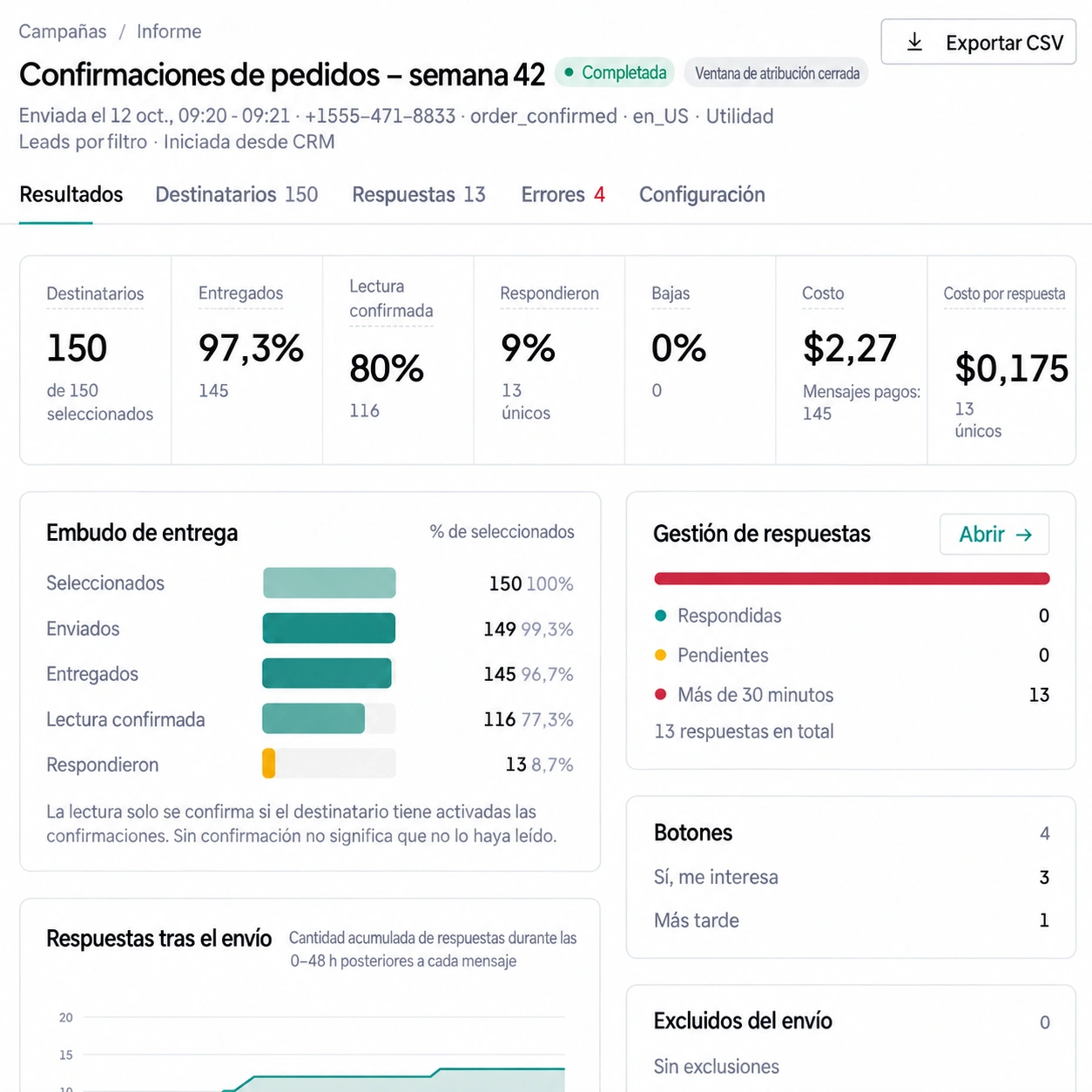Screen dimensions: 1092x1092
Task: Click the Lectura confirmada 80% value
Action: tap(387, 368)
